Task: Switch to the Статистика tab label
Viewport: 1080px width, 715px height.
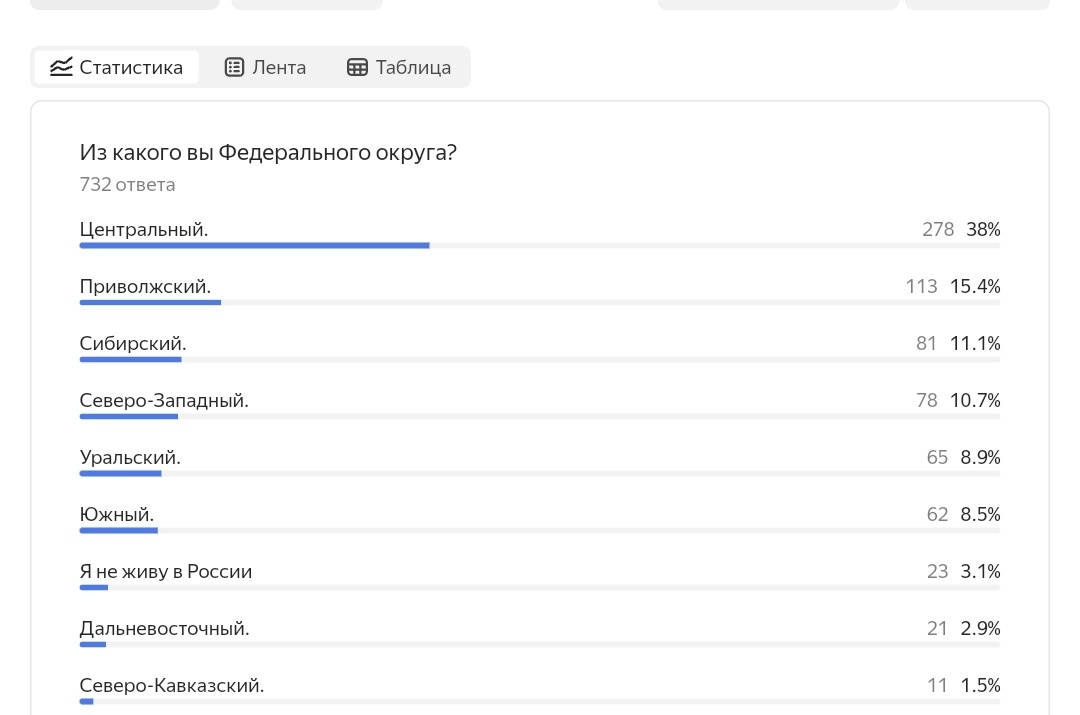Action: click(131, 68)
